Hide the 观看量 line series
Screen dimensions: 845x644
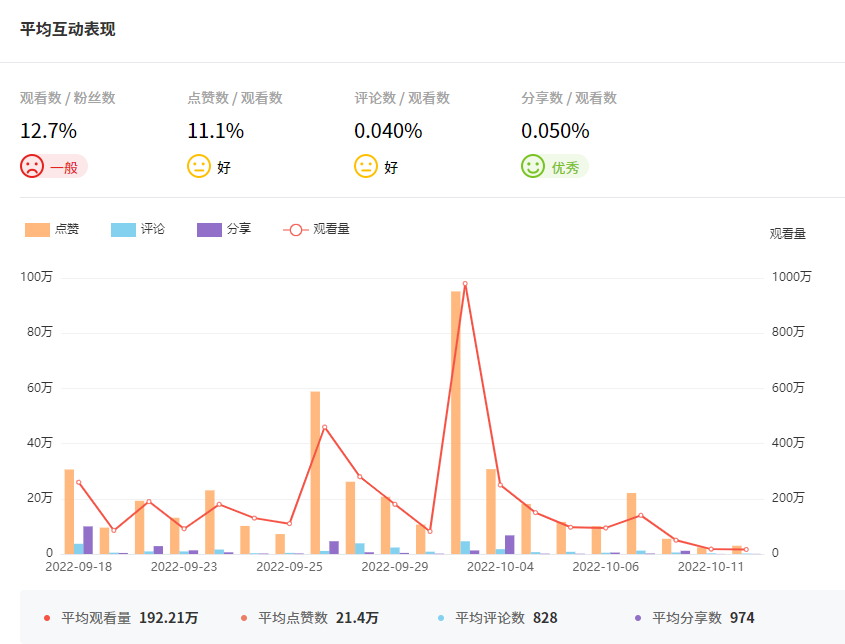[x=317, y=229]
